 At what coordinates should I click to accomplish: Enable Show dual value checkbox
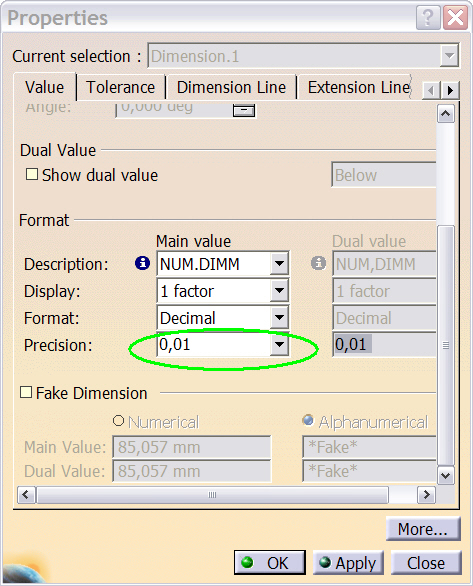tap(32, 174)
